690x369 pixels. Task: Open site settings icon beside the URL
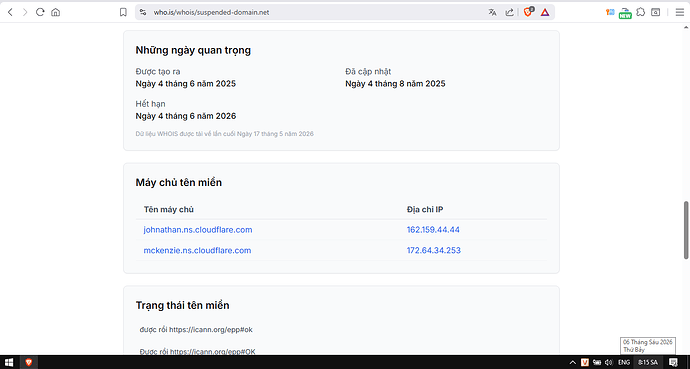pyautogui.click(x=143, y=12)
